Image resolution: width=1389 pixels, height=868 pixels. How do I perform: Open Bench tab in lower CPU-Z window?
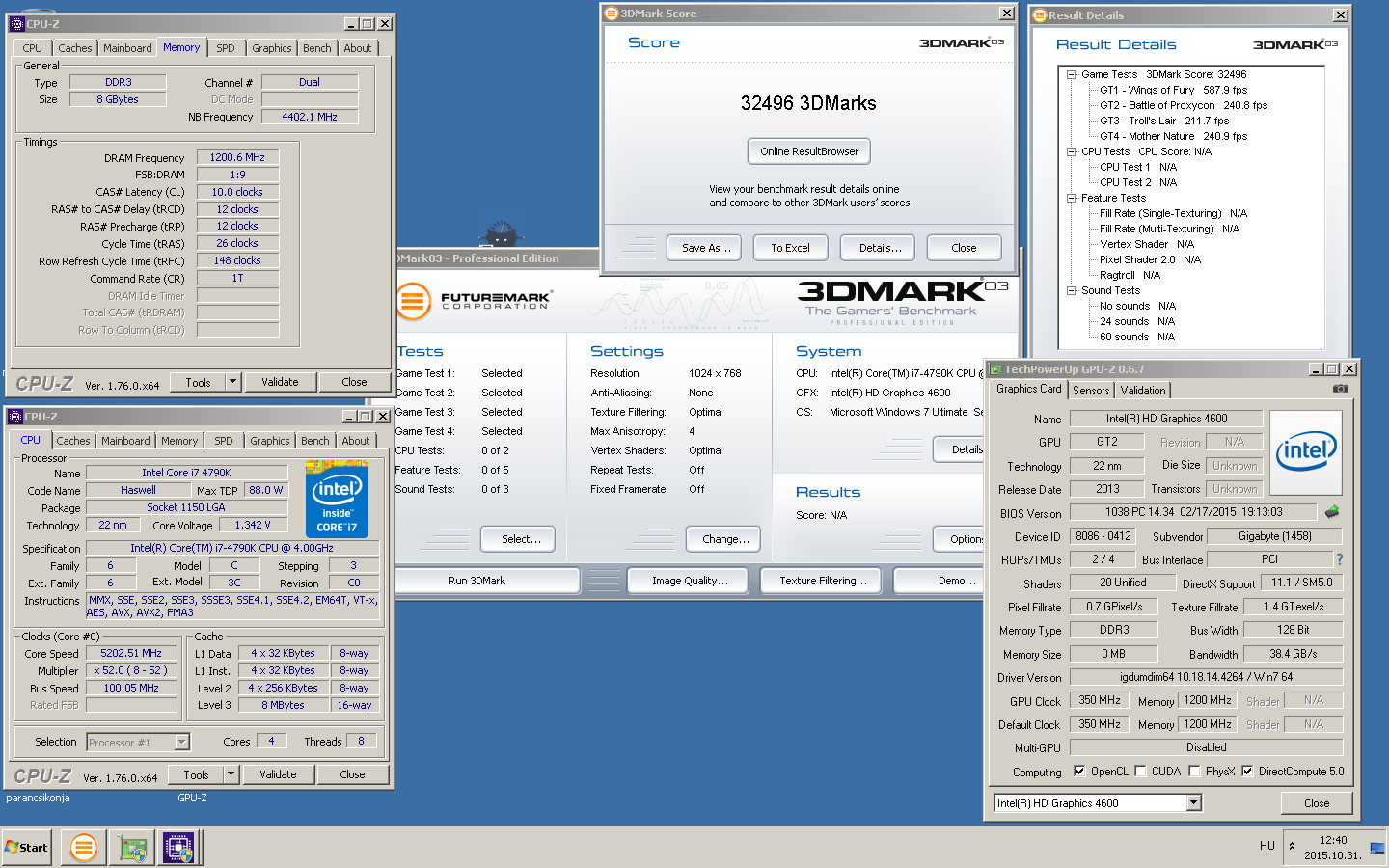point(315,441)
